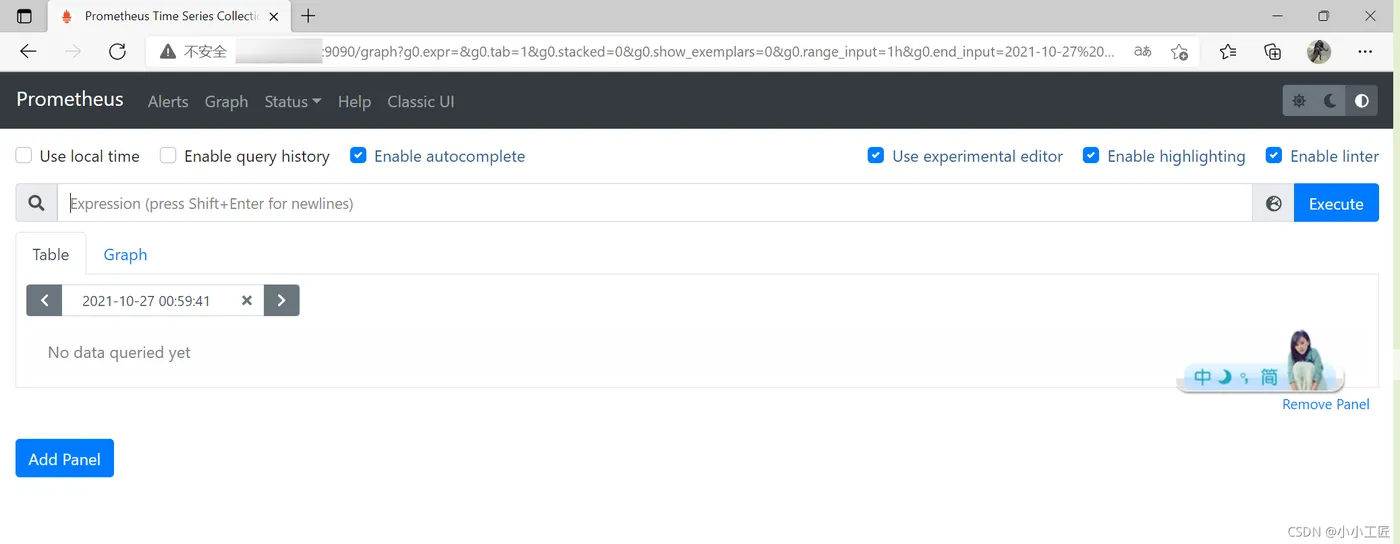The width and height of the screenshot is (1400, 544).
Task: Reload the page with refresh icon
Action: click(x=117, y=52)
